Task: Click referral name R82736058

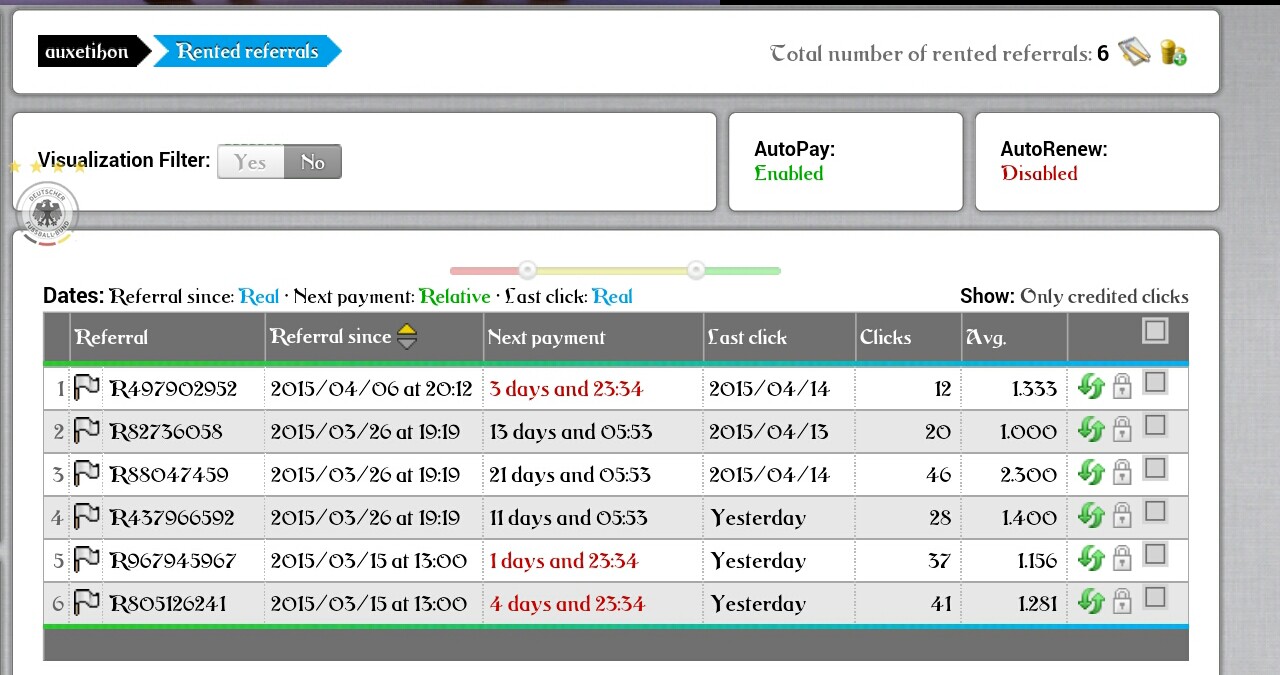Action: 166,432
